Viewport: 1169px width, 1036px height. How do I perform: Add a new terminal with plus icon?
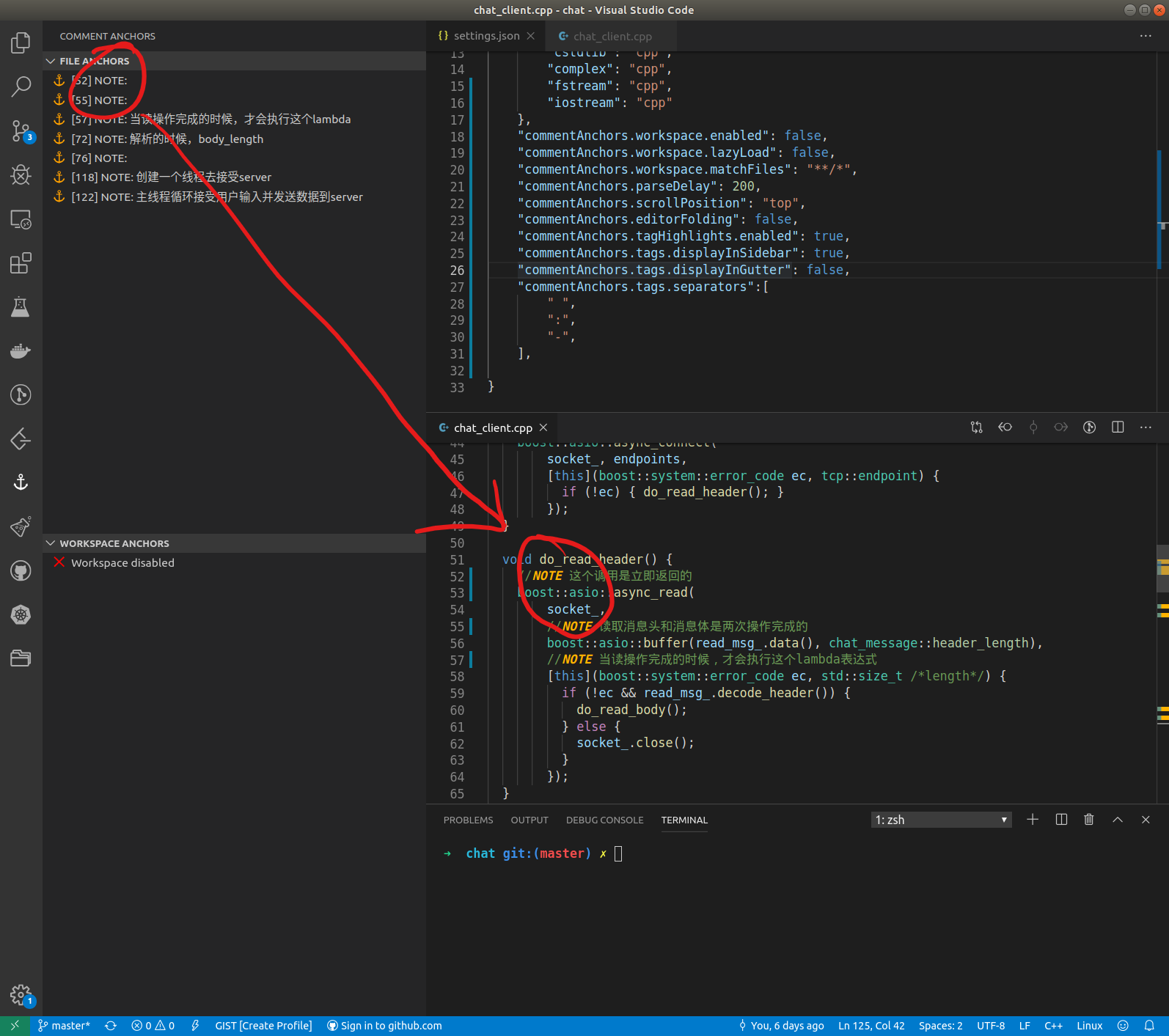[x=1033, y=820]
